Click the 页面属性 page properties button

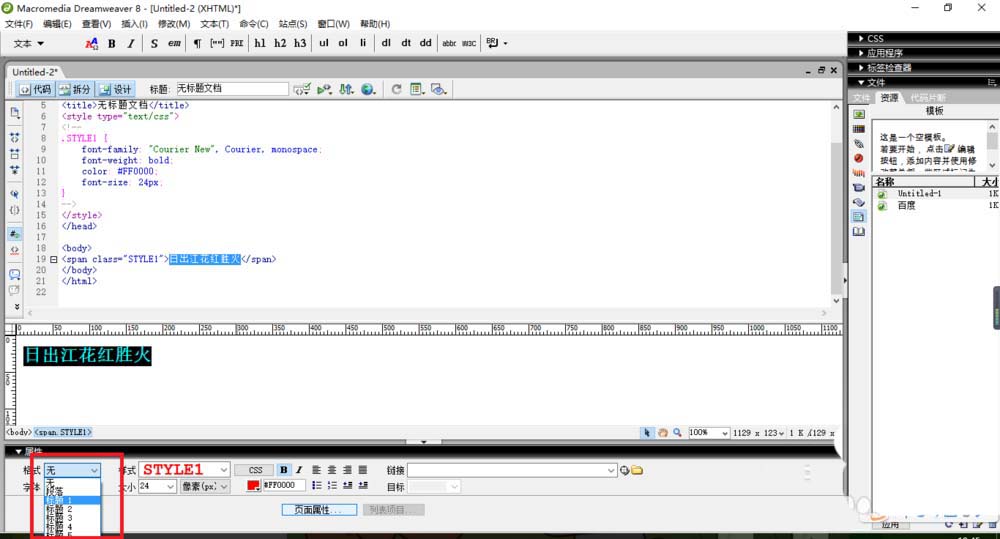[320, 510]
